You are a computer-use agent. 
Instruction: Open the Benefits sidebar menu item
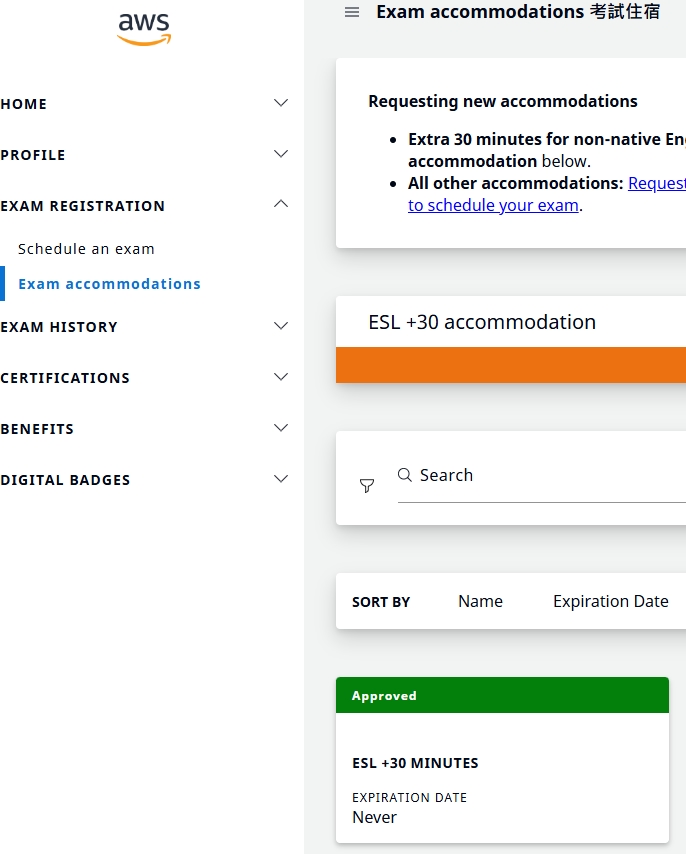pyautogui.click(x=37, y=429)
